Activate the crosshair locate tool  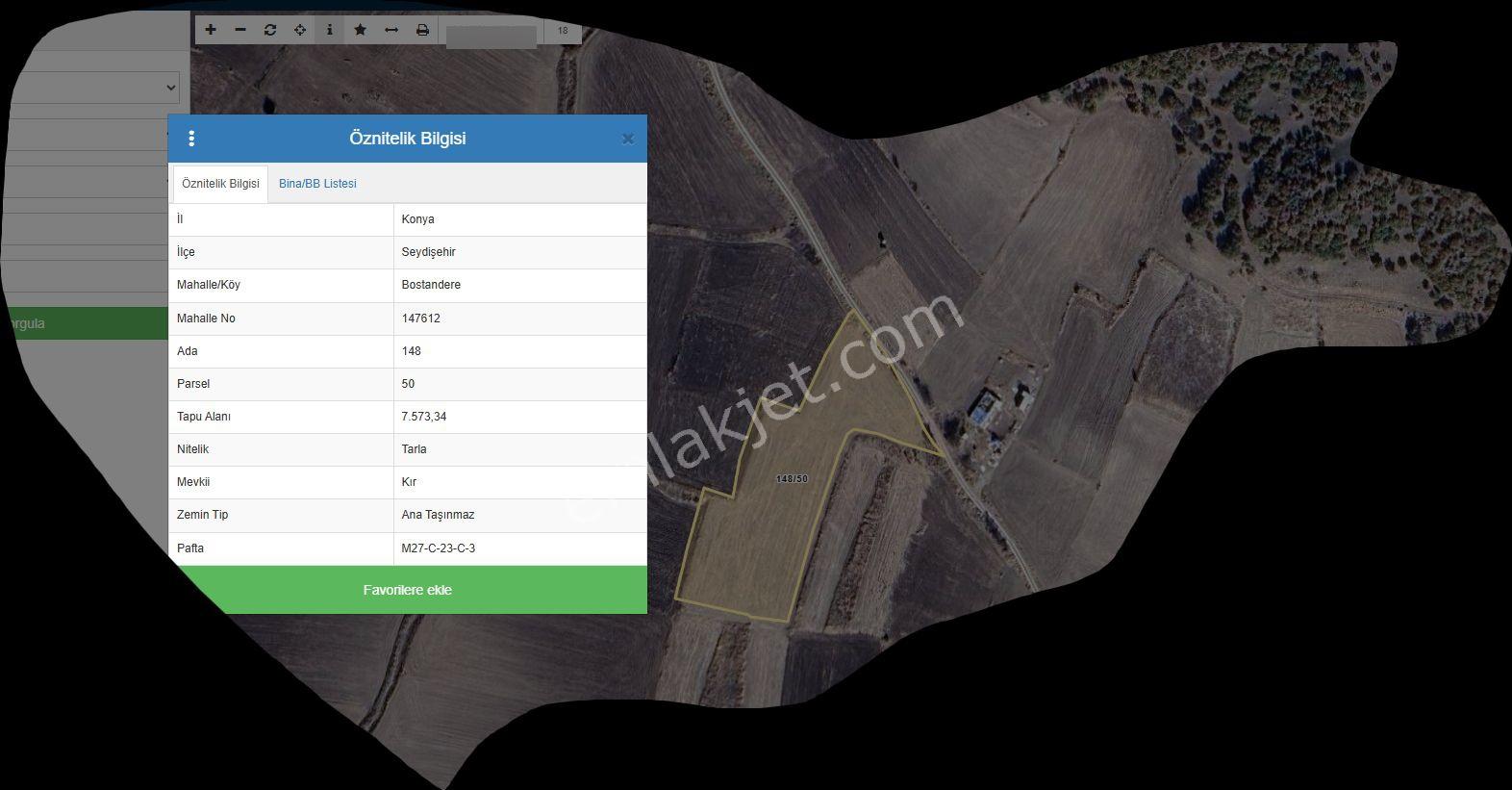300,30
